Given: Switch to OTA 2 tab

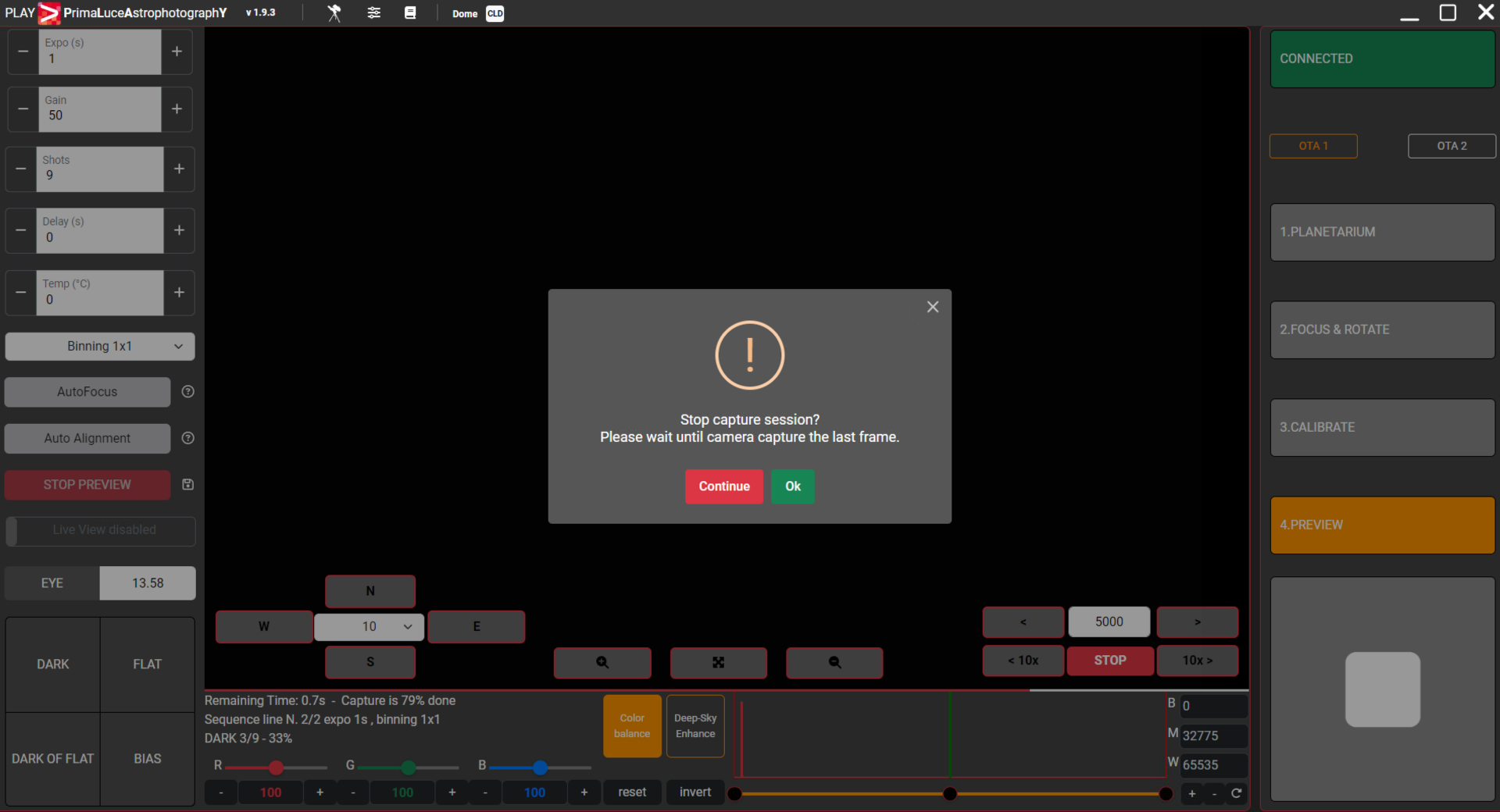Looking at the screenshot, I should tap(1452, 146).
